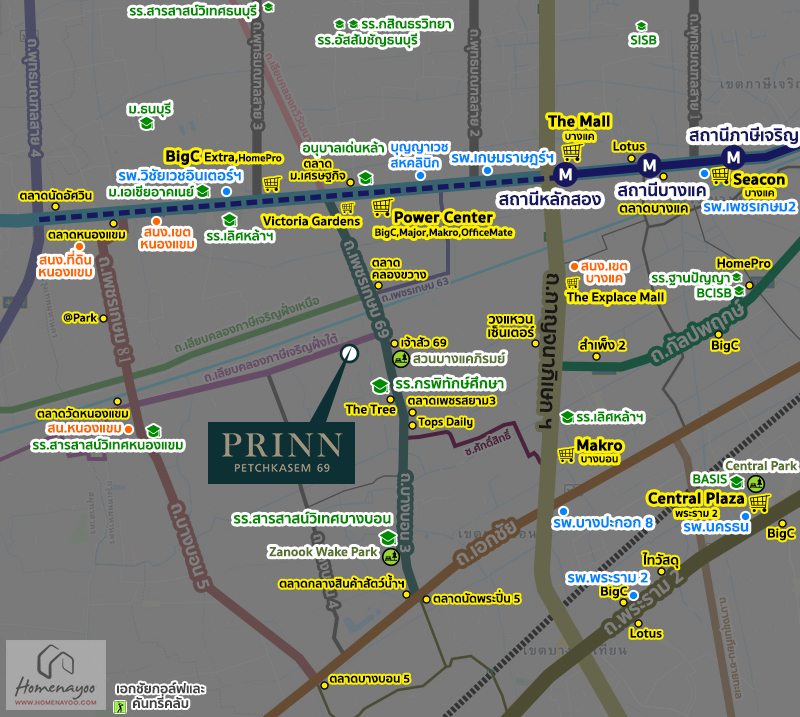Click the 'วงแหวนเซ็นเตอร์' label
The width and height of the screenshot is (800, 717).
[510, 326]
